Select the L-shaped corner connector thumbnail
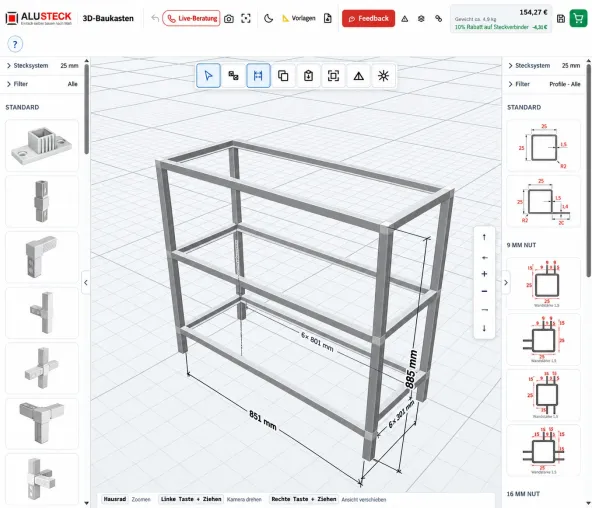This screenshot has width=592, height=508. pos(42,257)
